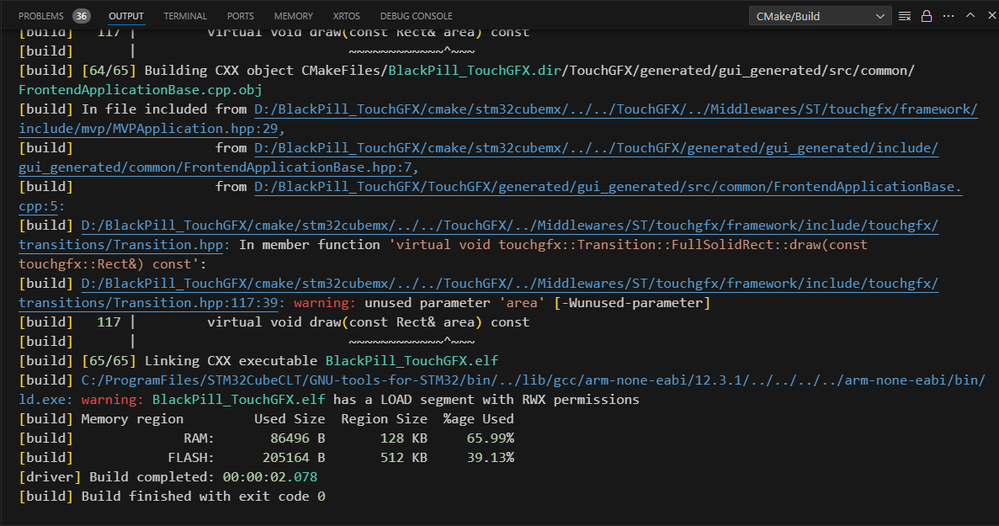Click the 36 problems count badge

tap(81, 16)
